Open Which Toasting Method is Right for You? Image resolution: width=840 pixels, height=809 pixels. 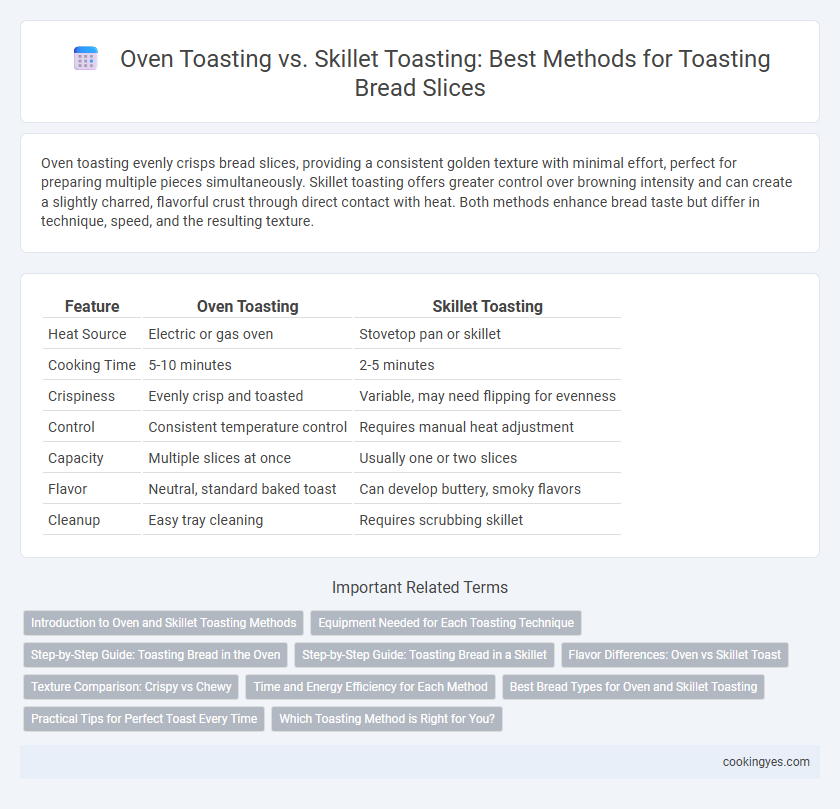(387, 719)
